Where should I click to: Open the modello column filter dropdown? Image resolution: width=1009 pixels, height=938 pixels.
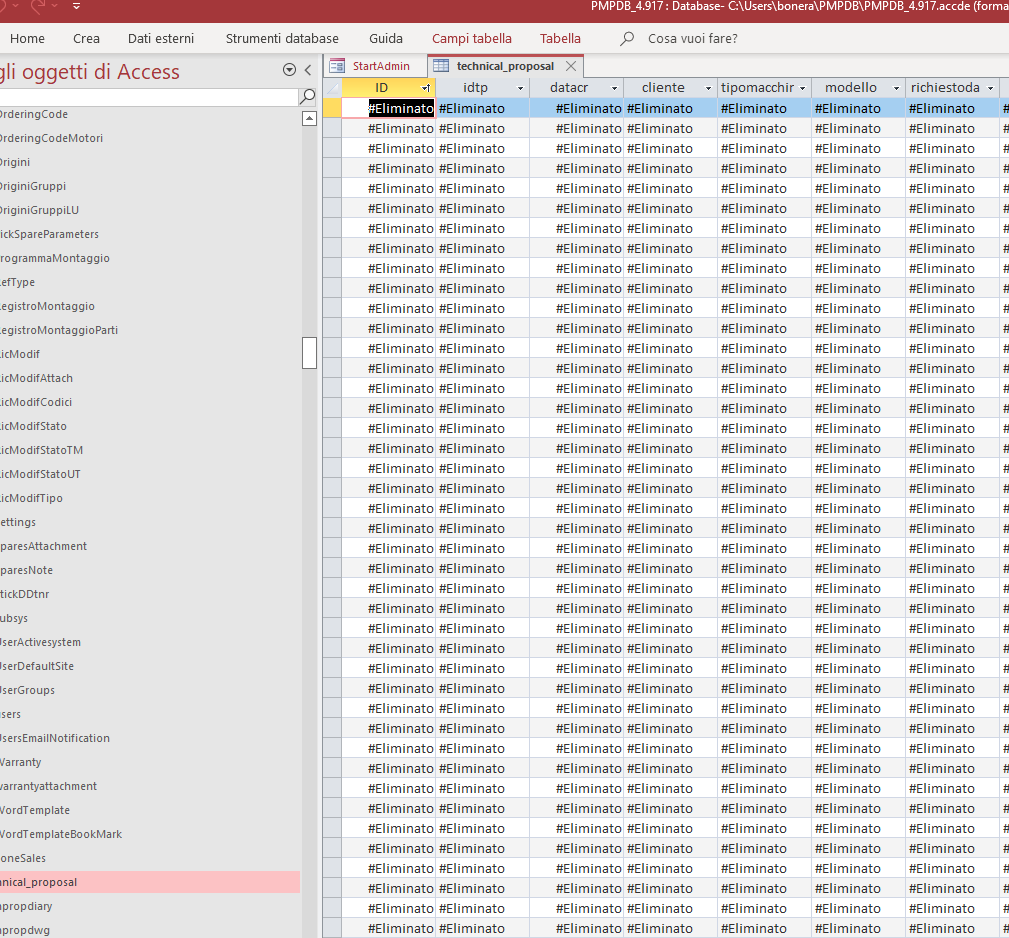[x=896, y=88]
